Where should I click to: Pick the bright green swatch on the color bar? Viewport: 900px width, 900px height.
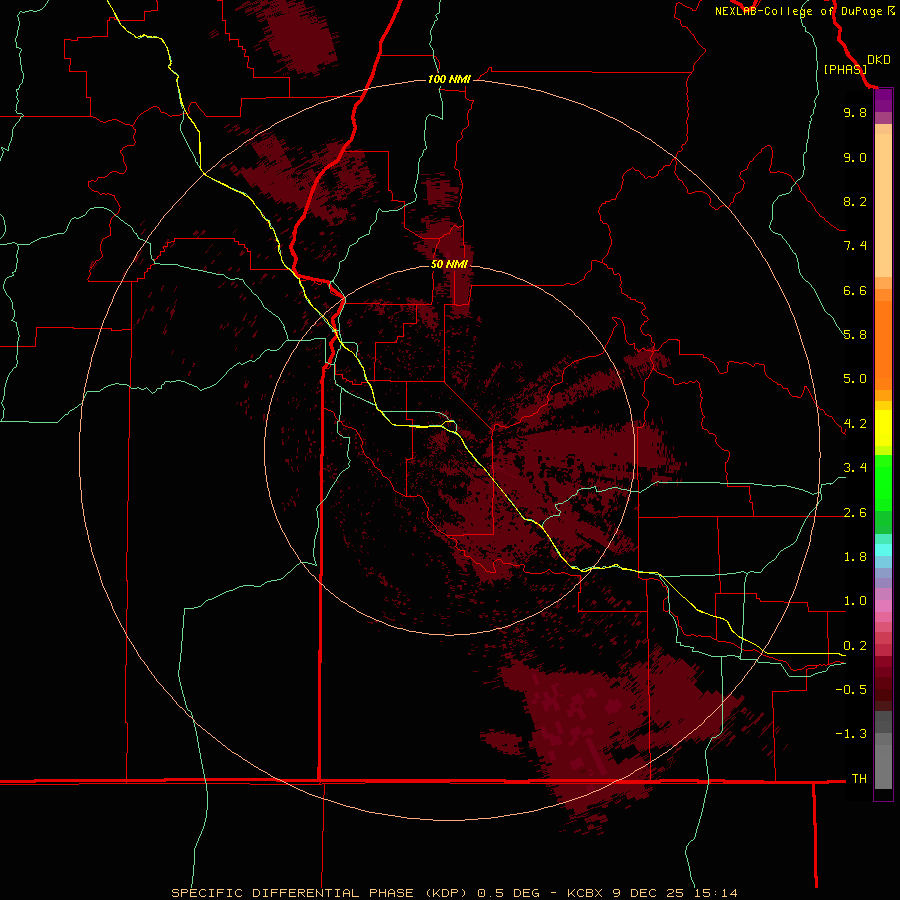(883, 483)
